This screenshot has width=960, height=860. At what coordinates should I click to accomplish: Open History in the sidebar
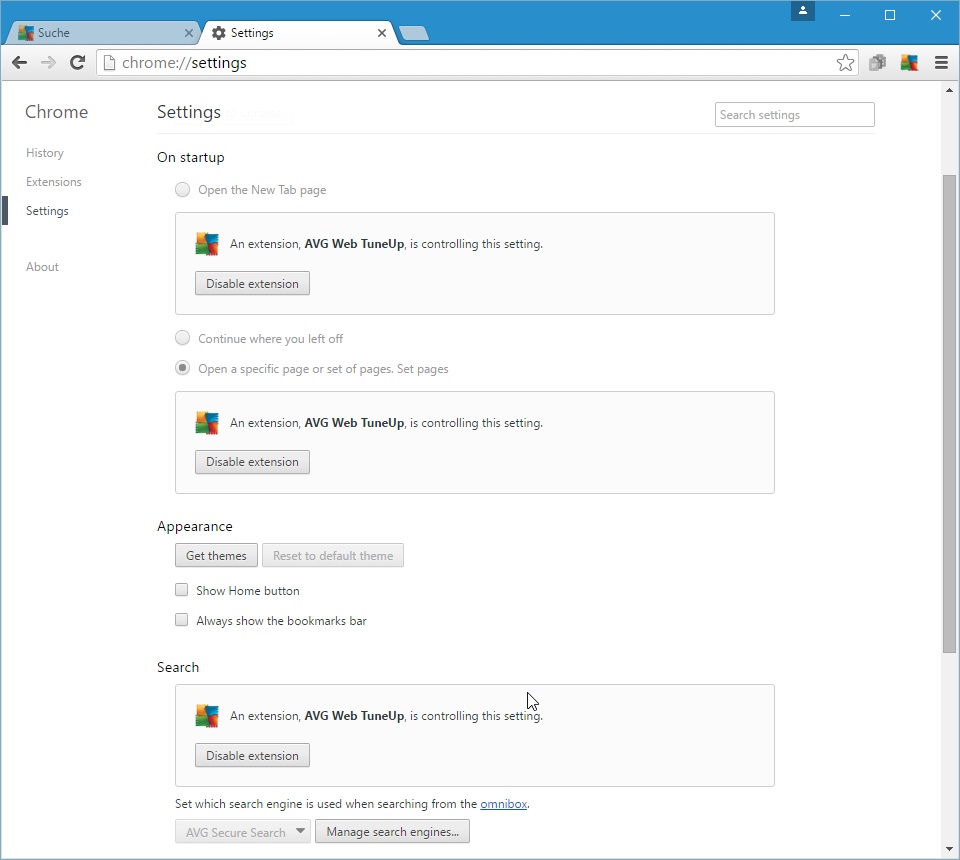pyautogui.click(x=45, y=153)
